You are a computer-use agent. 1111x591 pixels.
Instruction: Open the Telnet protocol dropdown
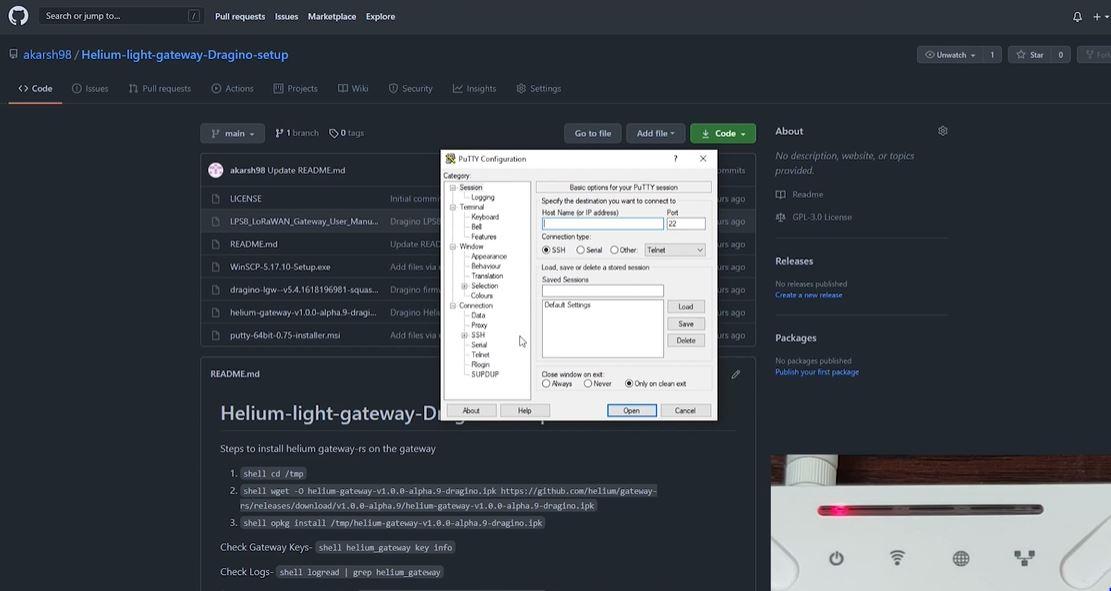(675, 250)
